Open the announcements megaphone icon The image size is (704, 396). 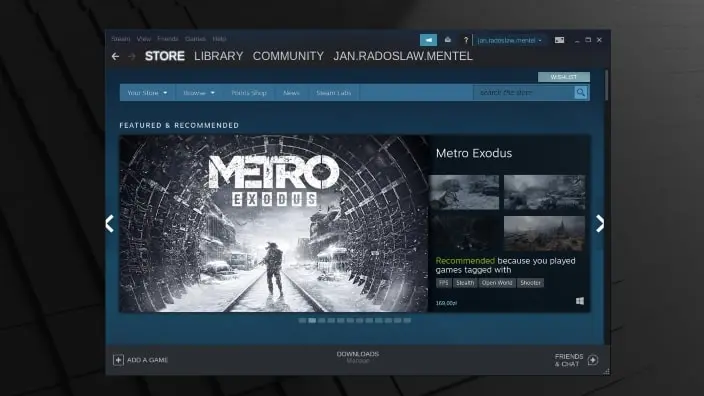[x=428, y=40]
